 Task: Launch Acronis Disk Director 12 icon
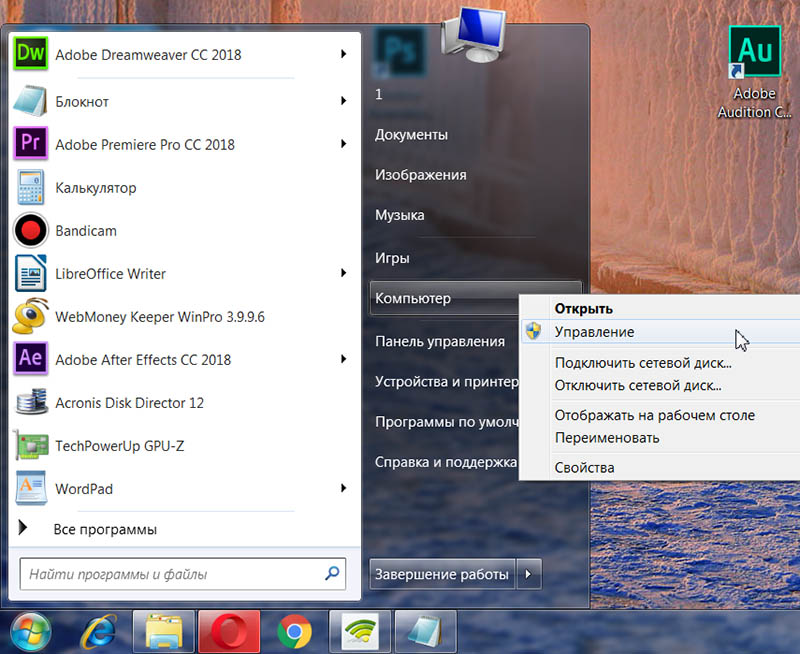pos(31,402)
